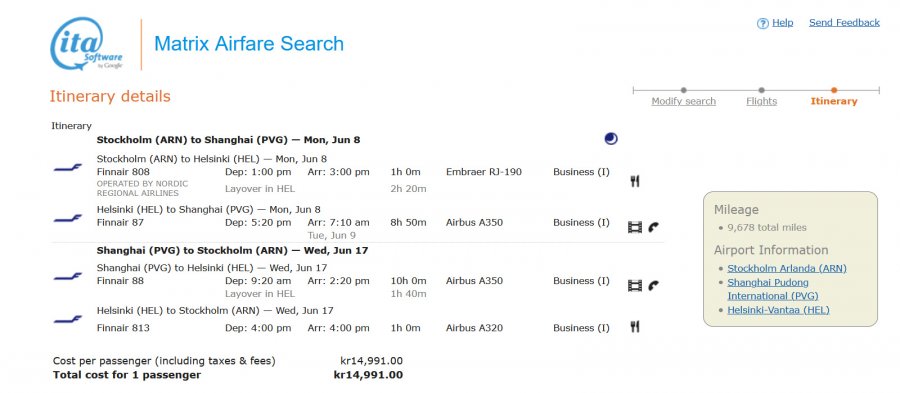Click the Flights progress dot marker
This screenshot has height=393, width=900.
click(761, 90)
